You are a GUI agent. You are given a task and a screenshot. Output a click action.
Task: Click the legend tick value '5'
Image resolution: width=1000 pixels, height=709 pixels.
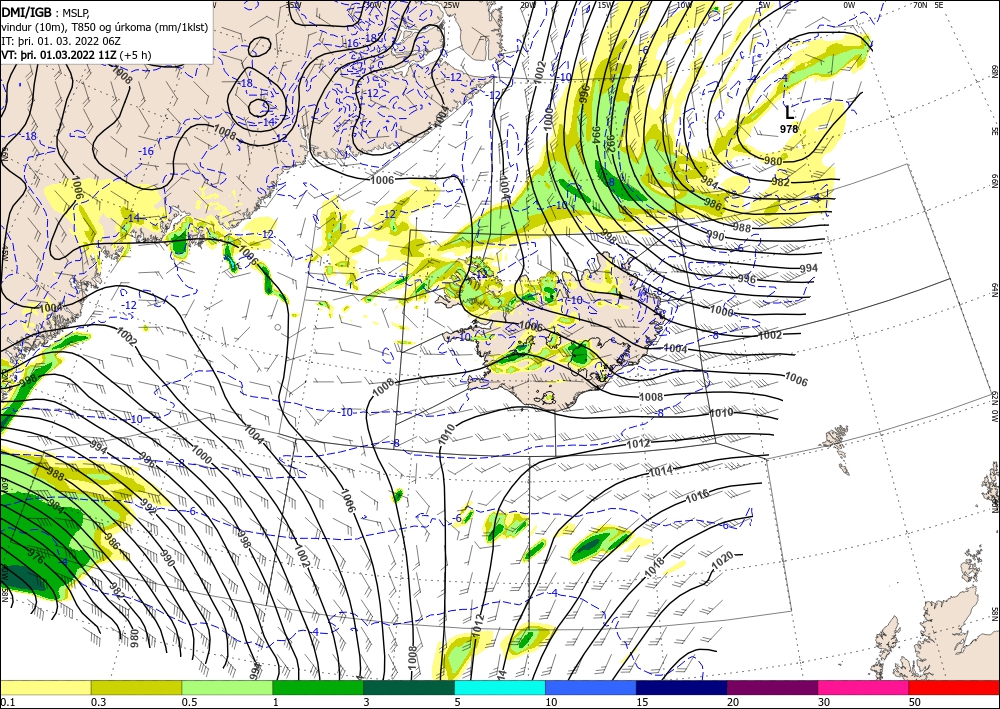[457, 702]
